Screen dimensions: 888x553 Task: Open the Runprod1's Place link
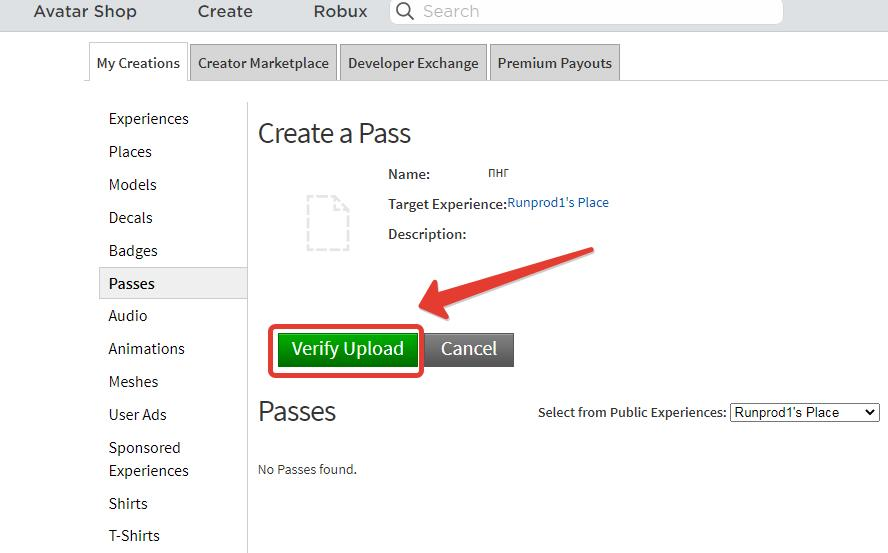(x=558, y=203)
